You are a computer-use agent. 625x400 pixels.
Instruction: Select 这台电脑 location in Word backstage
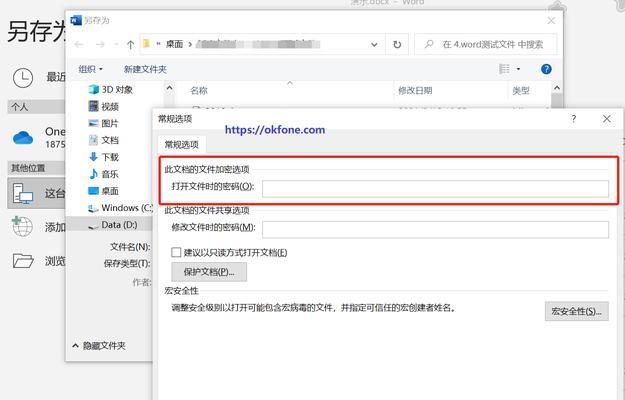tap(37, 193)
